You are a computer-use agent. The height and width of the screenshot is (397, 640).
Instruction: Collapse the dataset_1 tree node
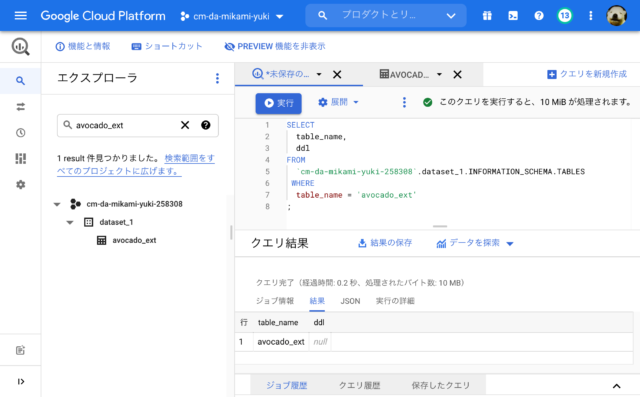[x=70, y=223]
